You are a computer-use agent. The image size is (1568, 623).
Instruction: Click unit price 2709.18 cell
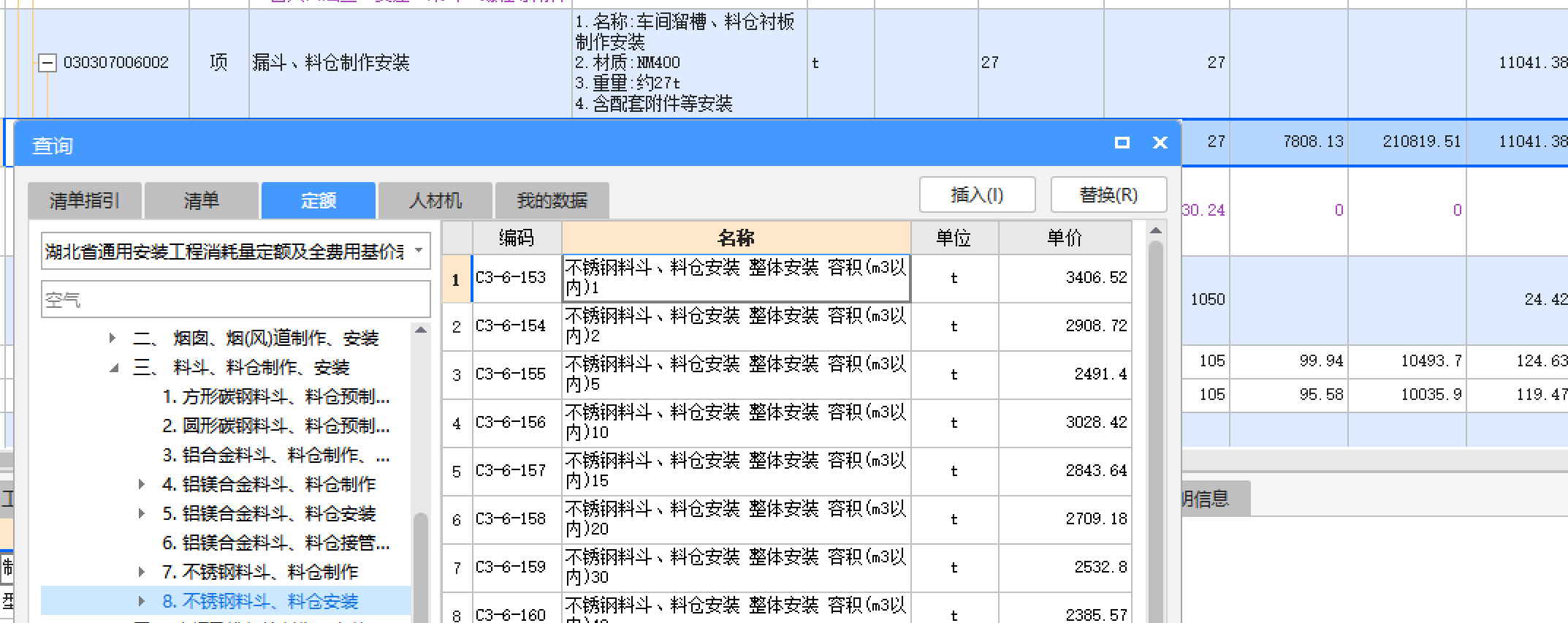coord(1065,519)
